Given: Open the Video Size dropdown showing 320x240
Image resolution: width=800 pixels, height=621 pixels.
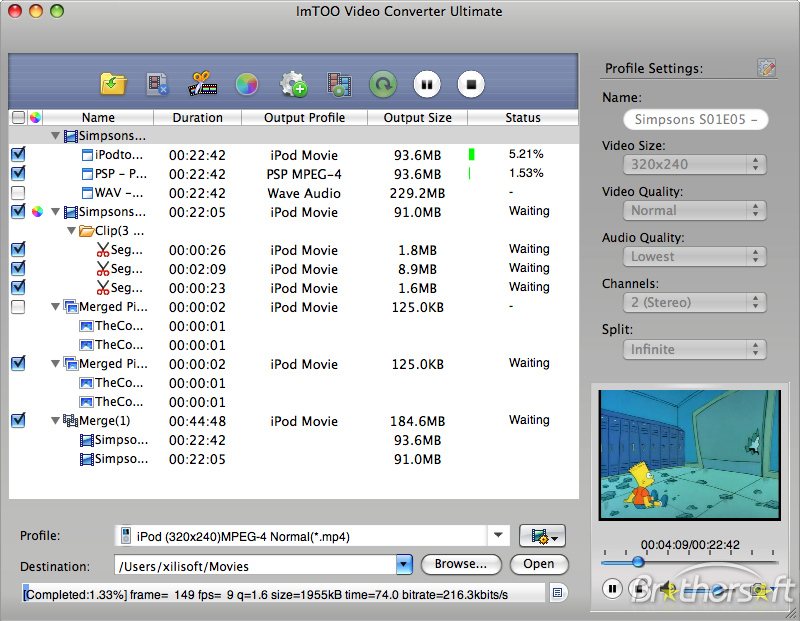Looking at the screenshot, I should click(x=694, y=164).
